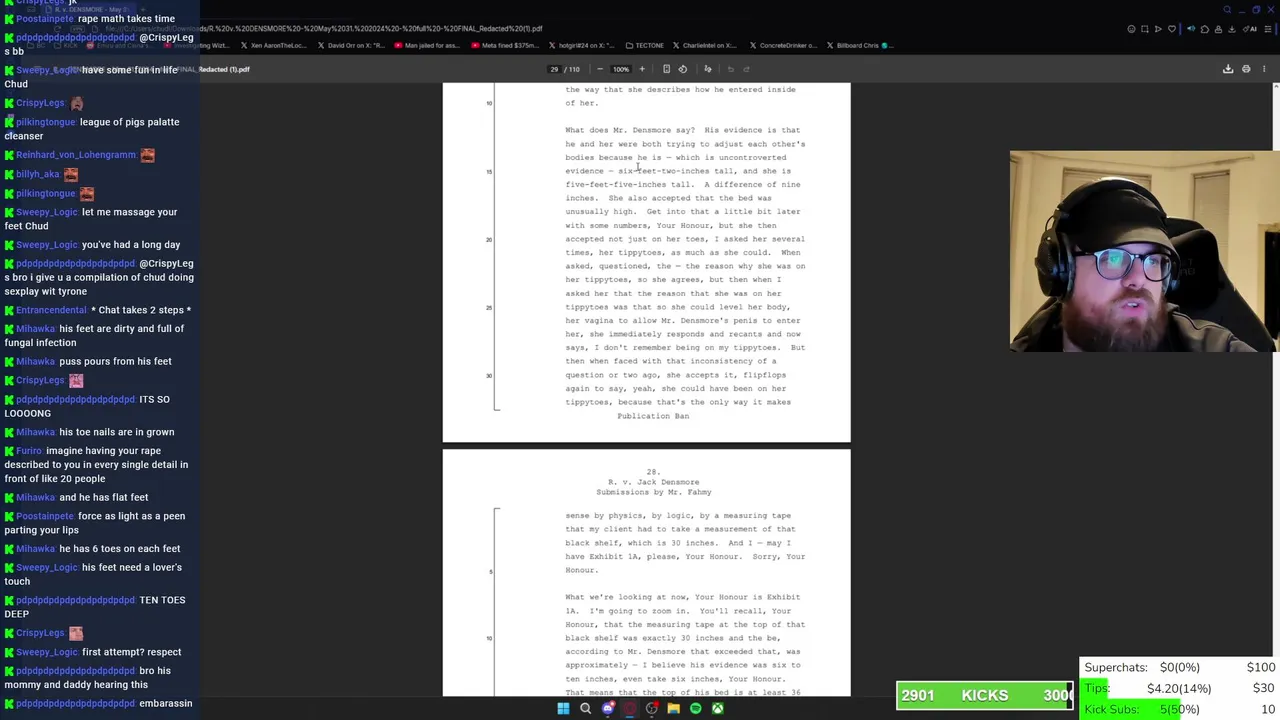
Task: Open the AI assistant button in browser toolbar
Action: 1250,29
